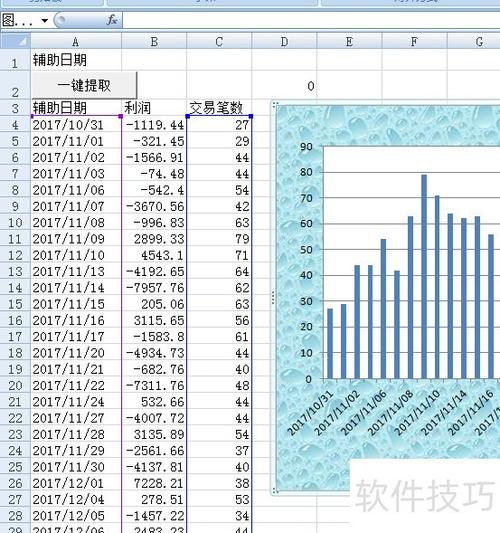Image resolution: width=500 pixels, height=533 pixels.
Task: Click the first chart bar for 2017/10/31
Action: click(330, 344)
